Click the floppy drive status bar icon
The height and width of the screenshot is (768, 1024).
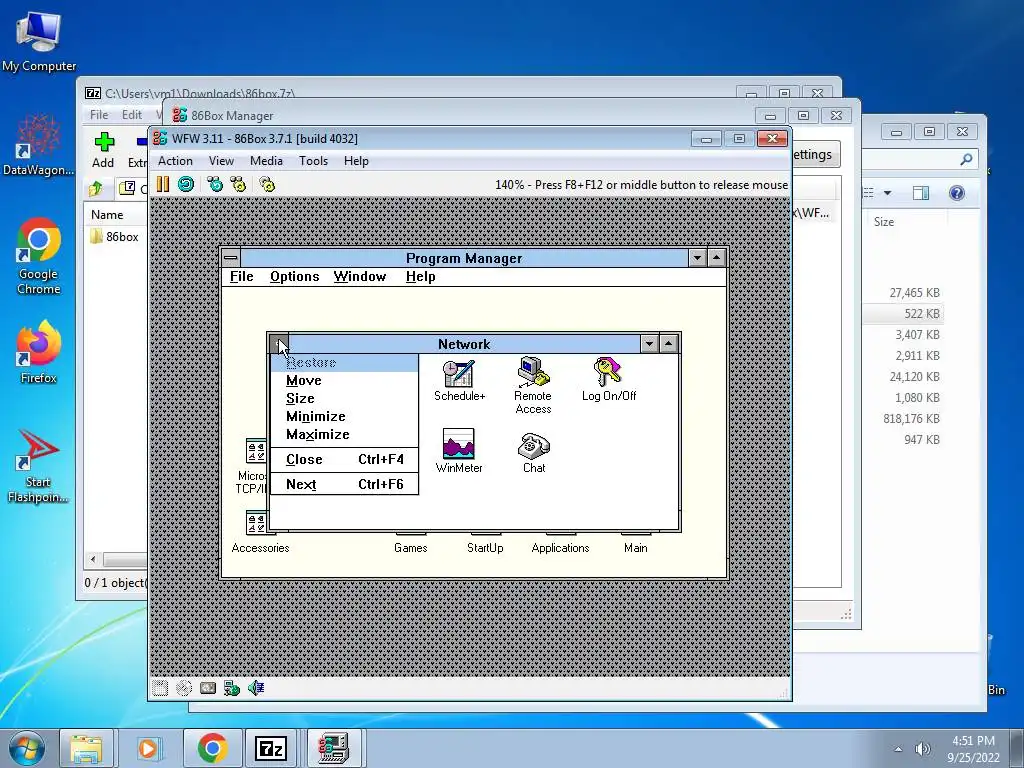click(160, 688)
